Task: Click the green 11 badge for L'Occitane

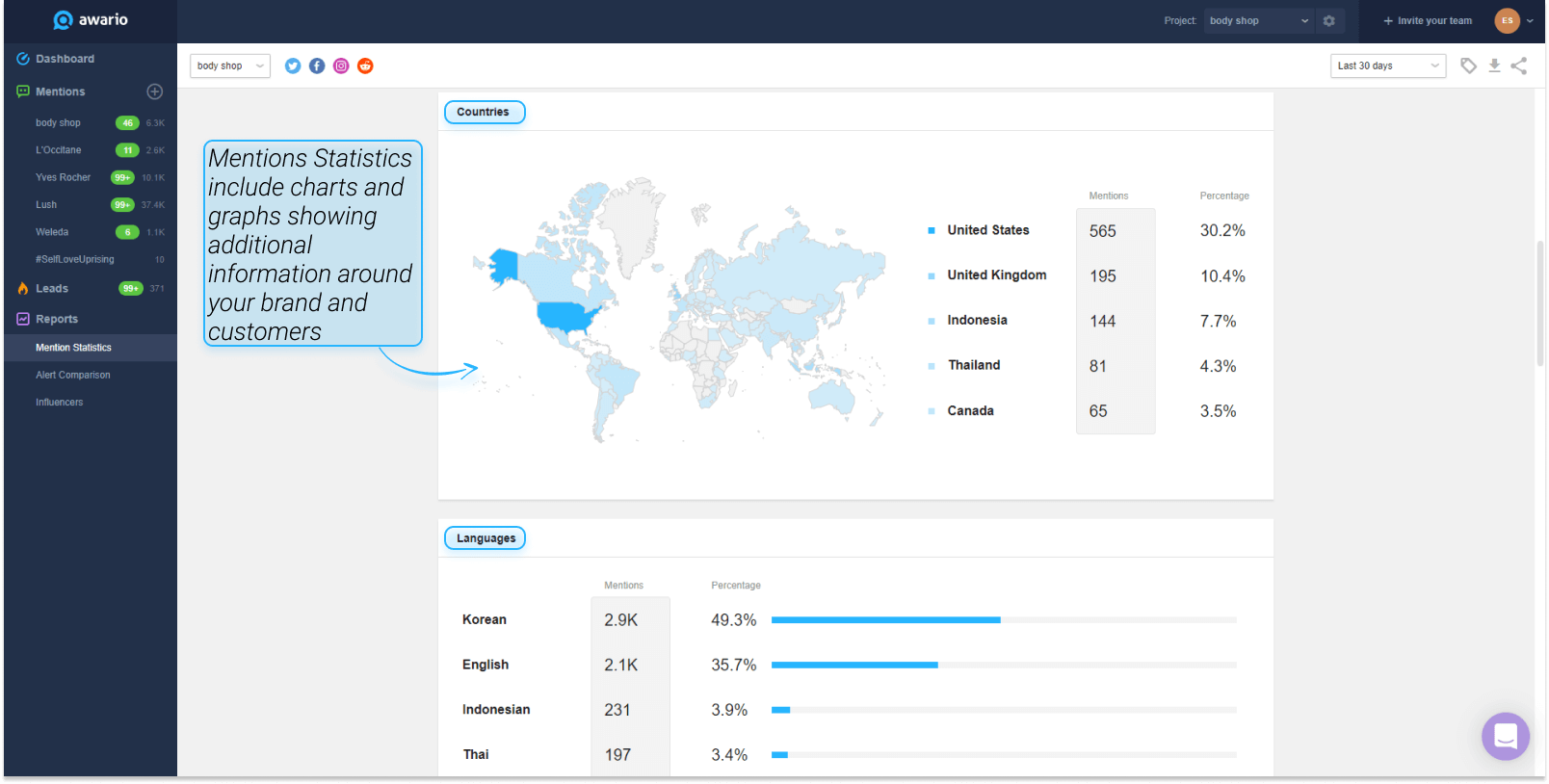Action: pyautogui.click(x=127, y=150)
